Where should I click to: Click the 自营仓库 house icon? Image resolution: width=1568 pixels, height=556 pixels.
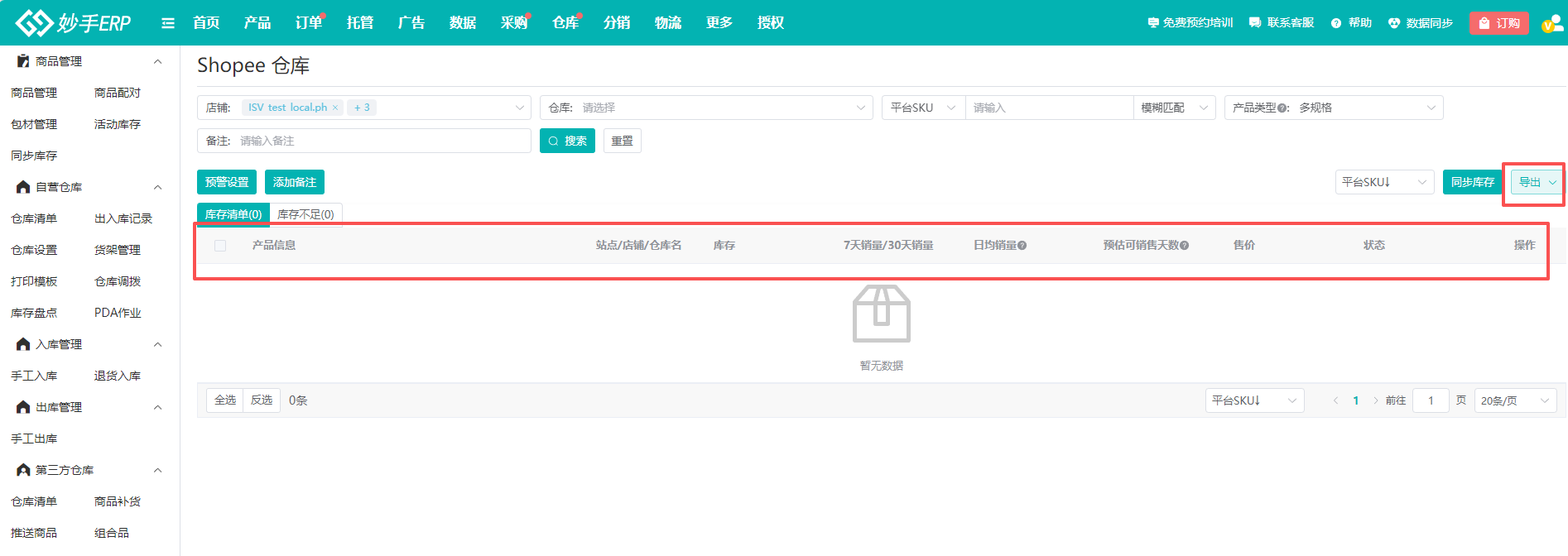pyautogui.click(x=23, y=187)
